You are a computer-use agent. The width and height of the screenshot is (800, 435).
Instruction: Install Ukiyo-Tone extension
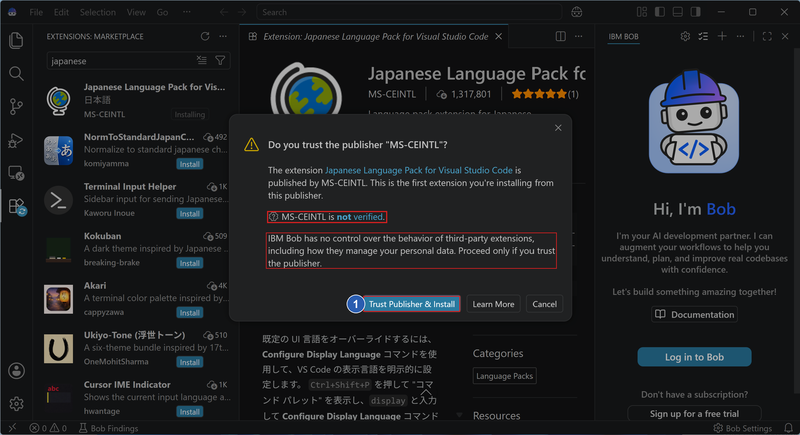click(x=190, y=362)
